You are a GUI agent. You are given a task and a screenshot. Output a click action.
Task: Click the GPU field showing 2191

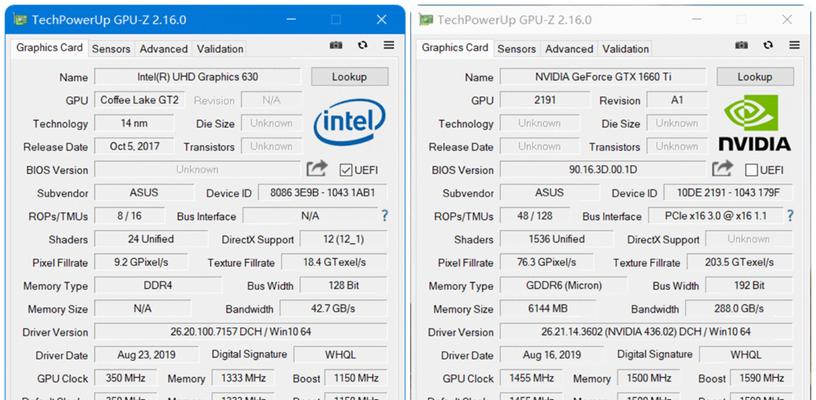tap(544, 100)
